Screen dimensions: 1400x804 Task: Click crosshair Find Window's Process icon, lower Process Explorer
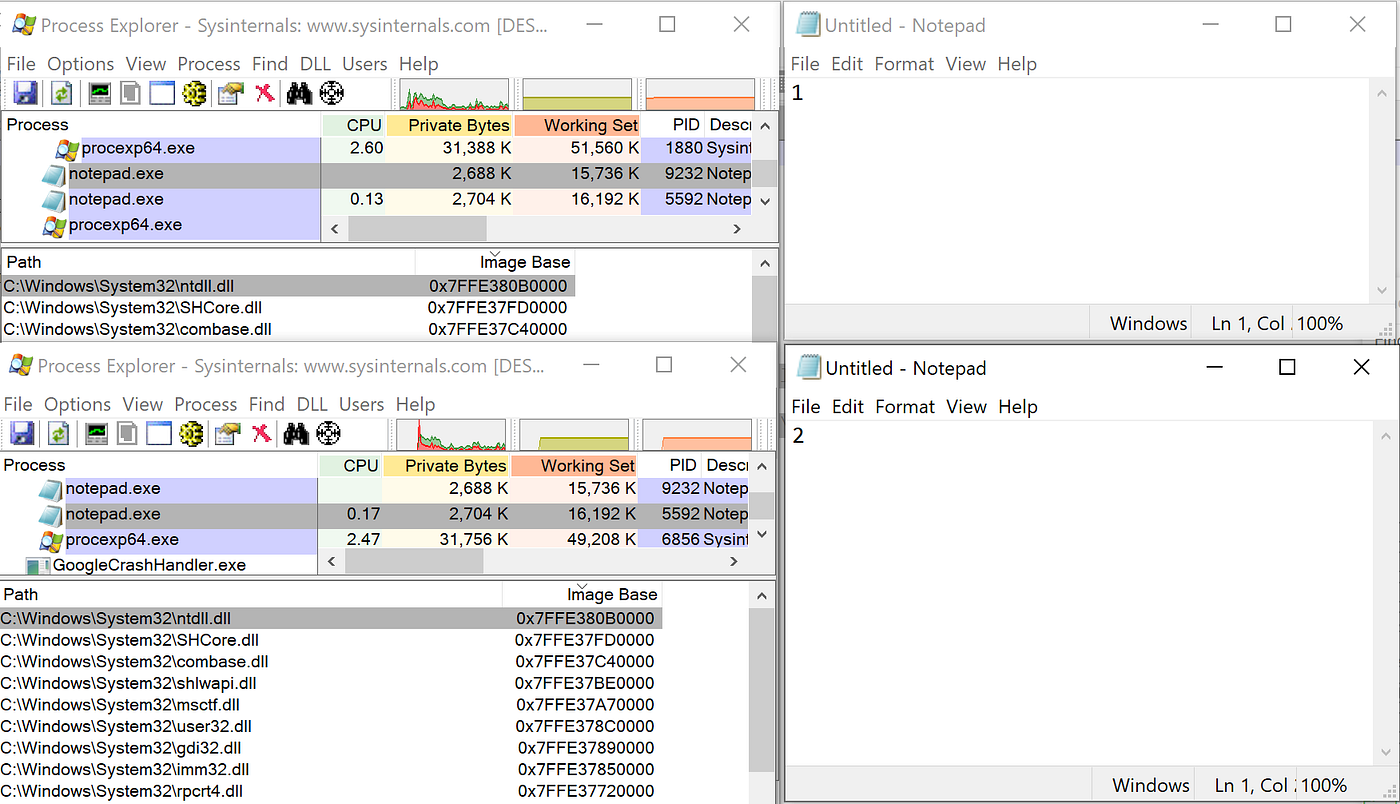[x=328, y=433]
